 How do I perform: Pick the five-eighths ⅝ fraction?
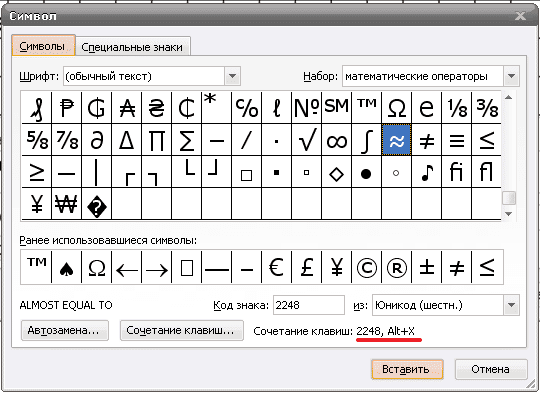(37, 140)
